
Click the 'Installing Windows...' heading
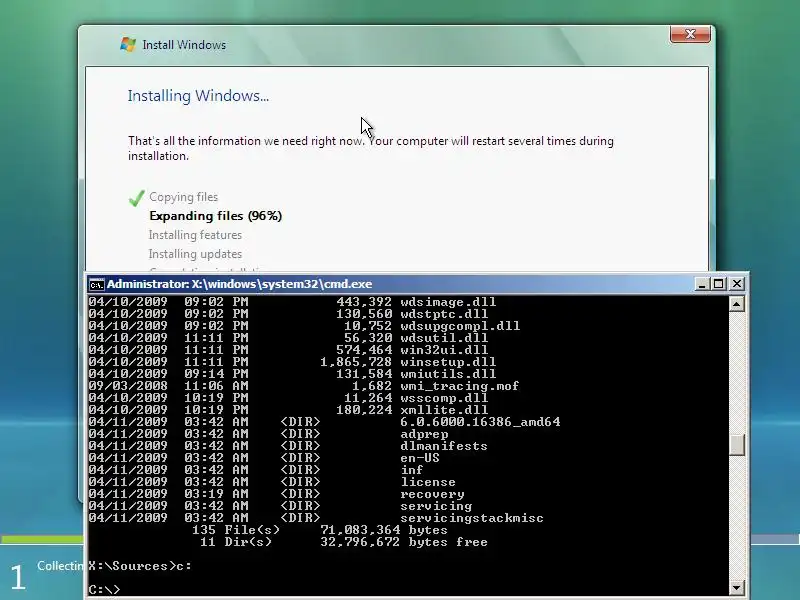pos(198,96)
